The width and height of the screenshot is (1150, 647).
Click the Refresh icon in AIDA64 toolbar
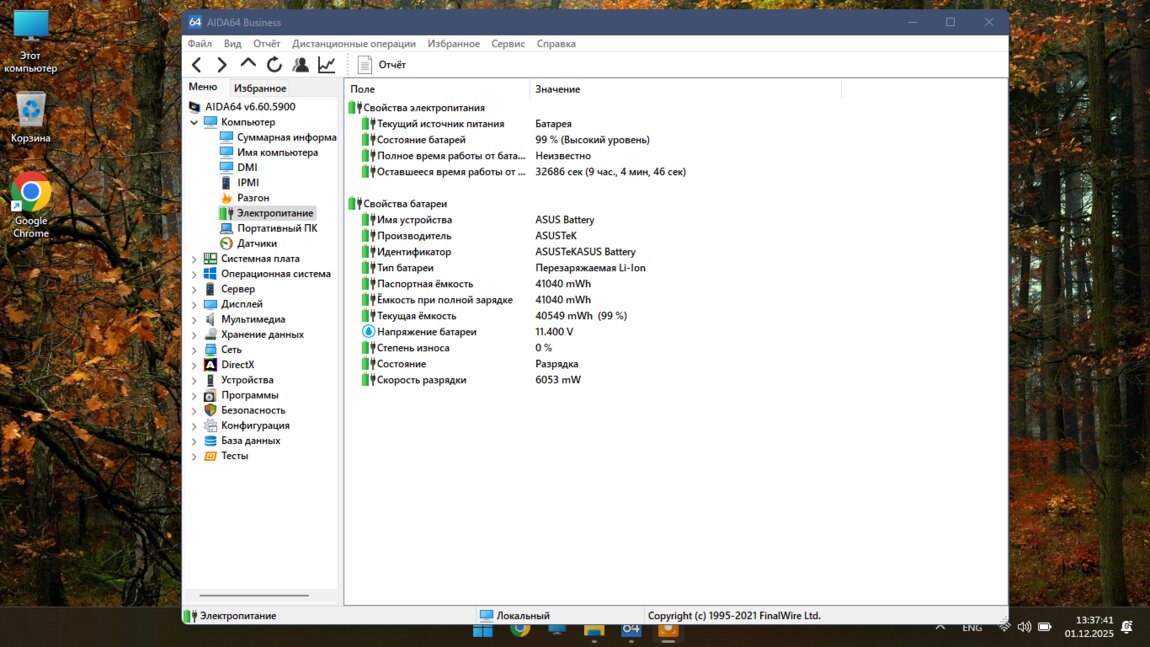(274, 65)
